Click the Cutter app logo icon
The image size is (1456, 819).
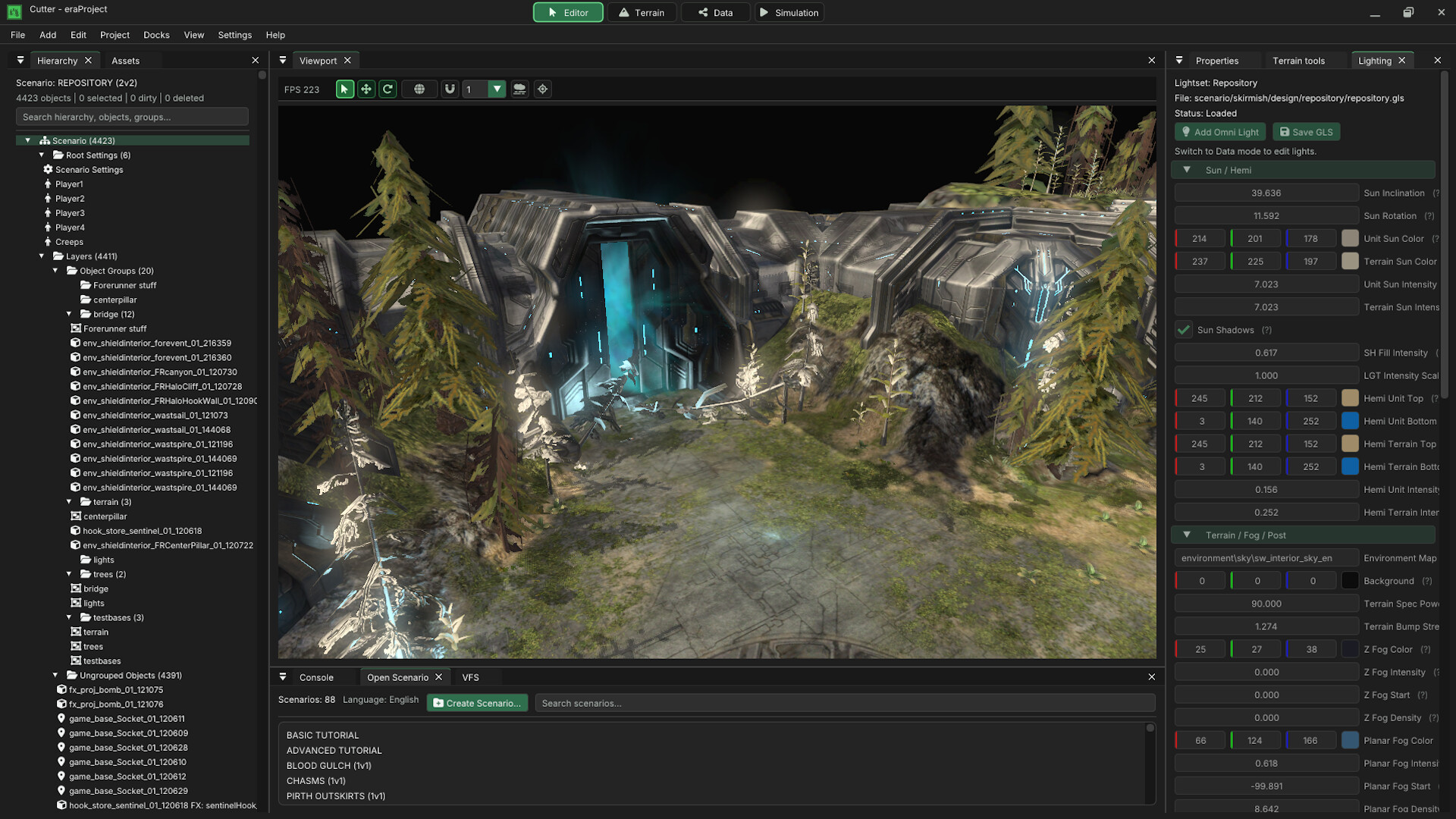pyautogui.click(x=14, y=12)
